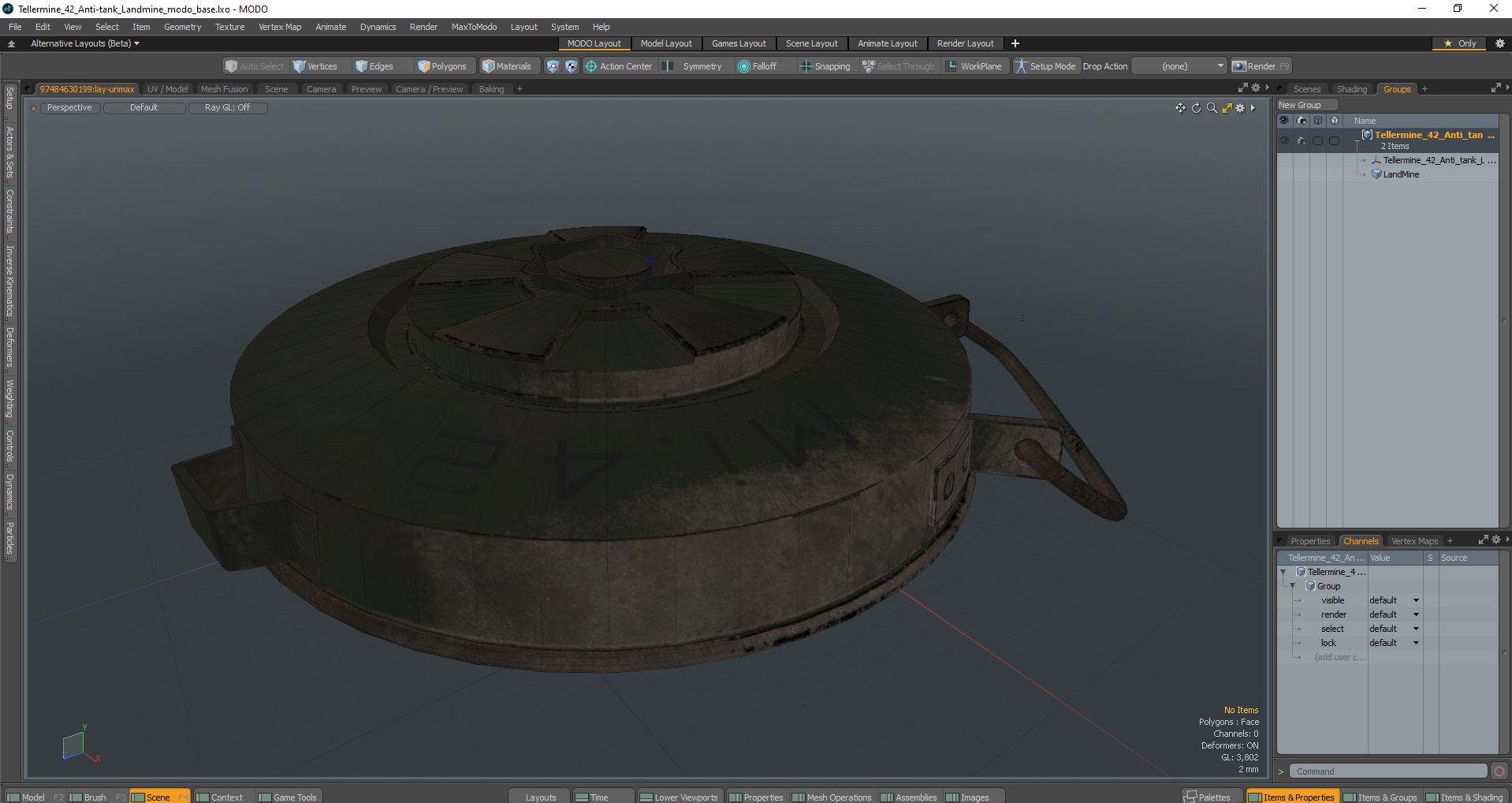
Task: Click the Items & Groups layout button
Action: coord(1380,797)
